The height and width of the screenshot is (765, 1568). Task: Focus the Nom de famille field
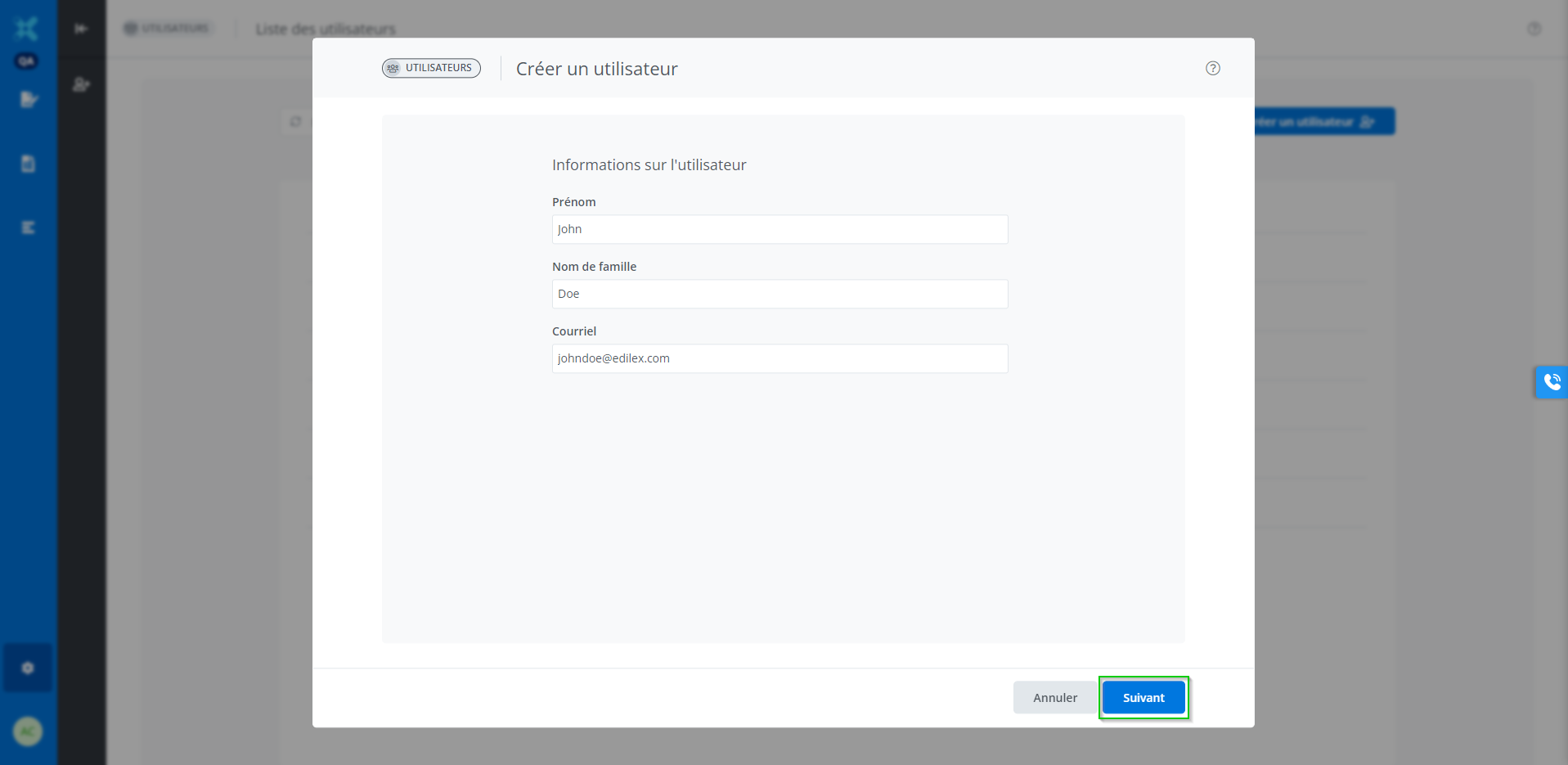click(779, 294)
